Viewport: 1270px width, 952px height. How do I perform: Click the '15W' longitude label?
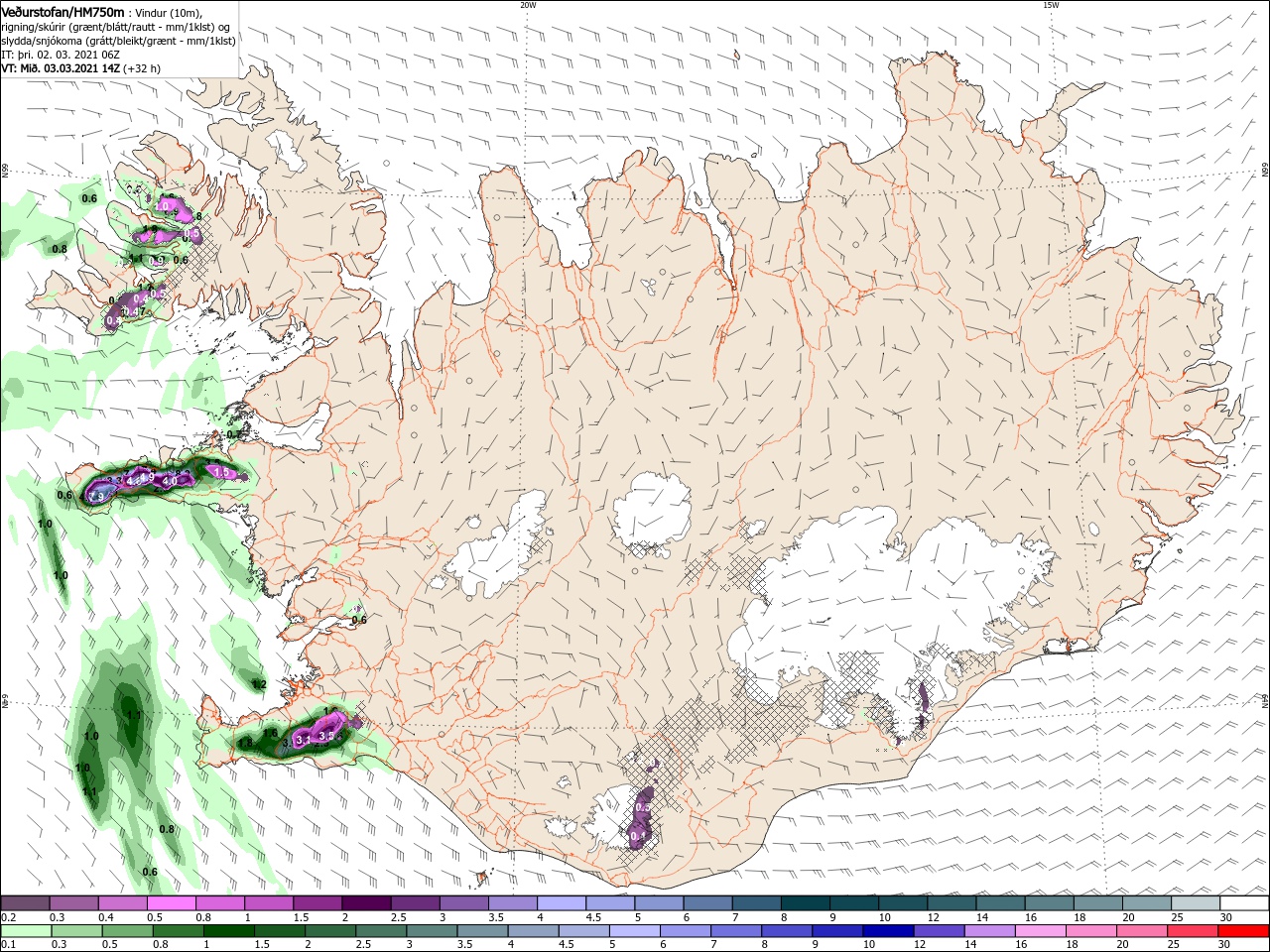tap(1051, 5)
